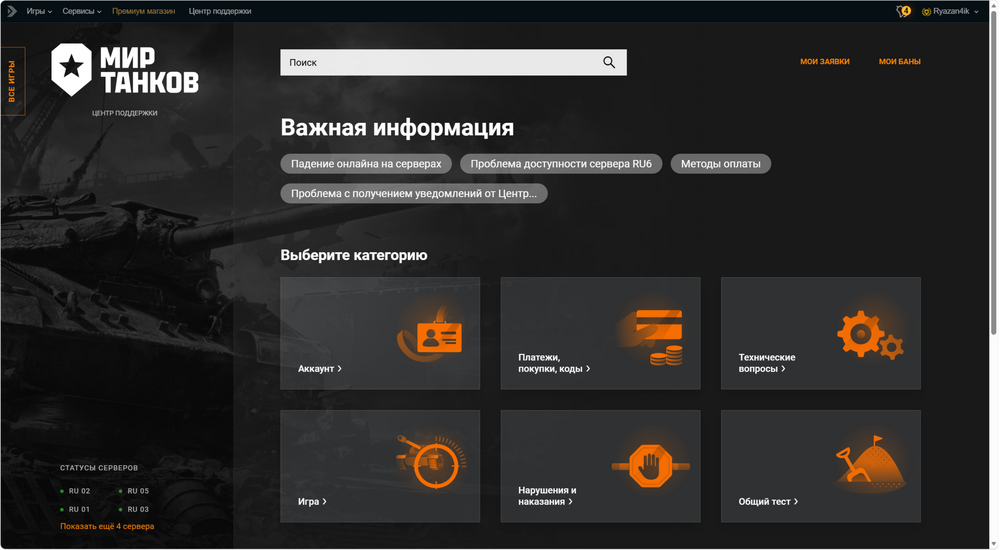Click the ЦЕНТР ПОДДЕРЖКИ caption under logo
Image resolution: width=1000 pixels, height=550 pixels.
[x=124, y=113]
